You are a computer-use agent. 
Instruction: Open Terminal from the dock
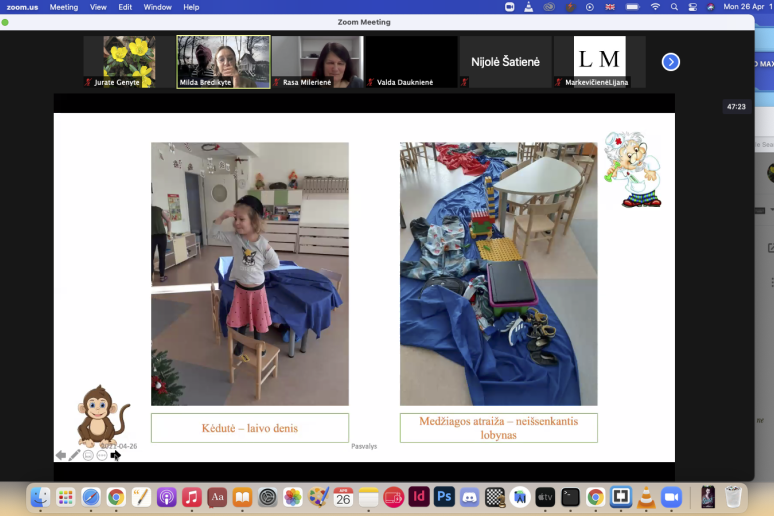[570, 497]
